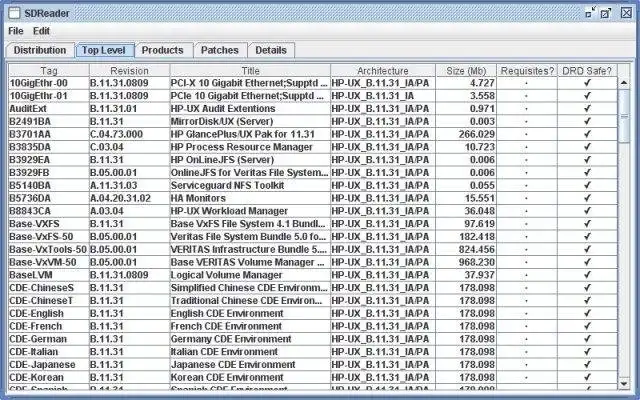Click revision A.04.20.31.02 cell
Screen dimensions: 640x400
click(x=129, y=198)
